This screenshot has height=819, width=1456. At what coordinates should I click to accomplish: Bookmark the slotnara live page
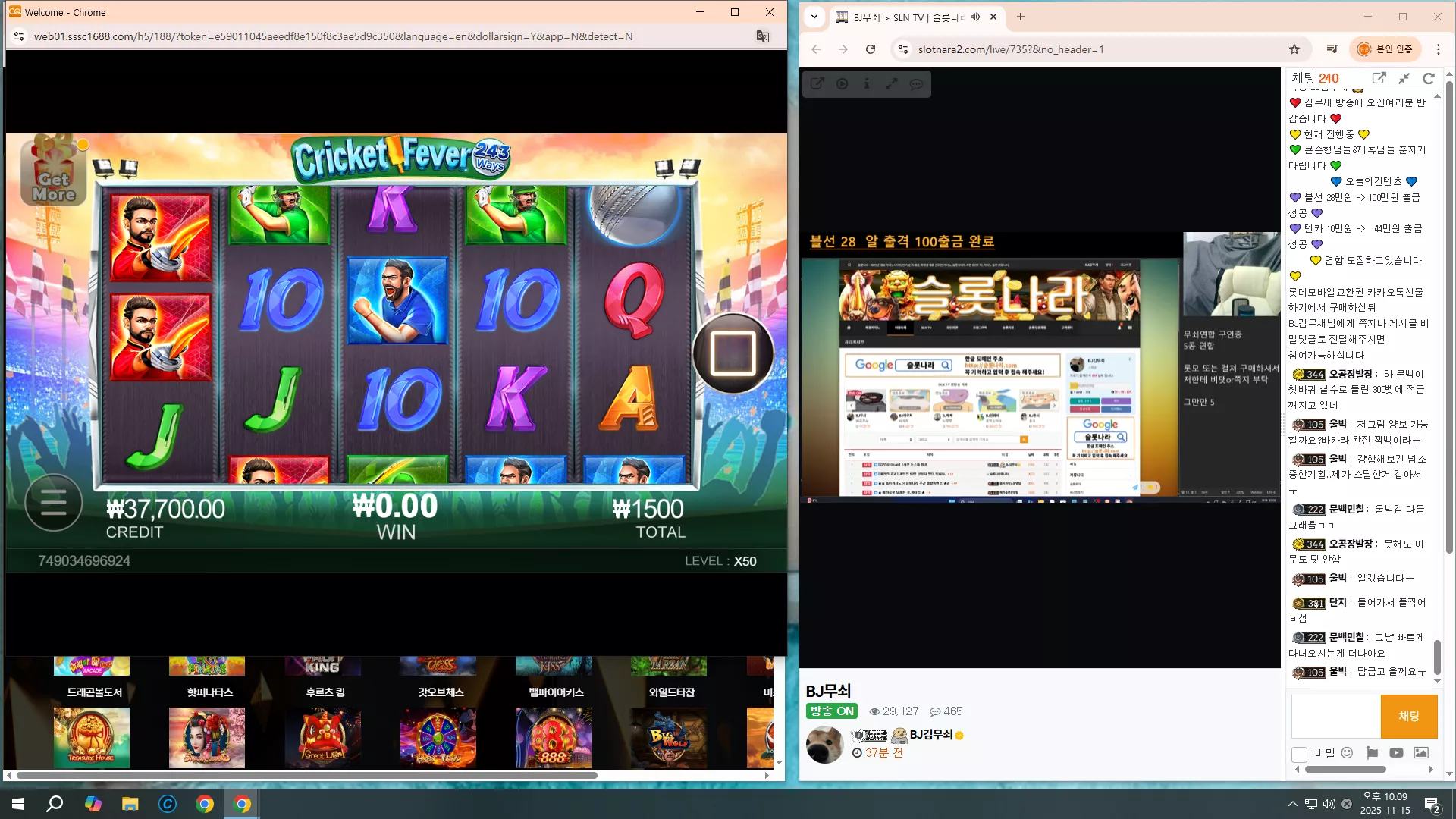tap(1294, 49)
